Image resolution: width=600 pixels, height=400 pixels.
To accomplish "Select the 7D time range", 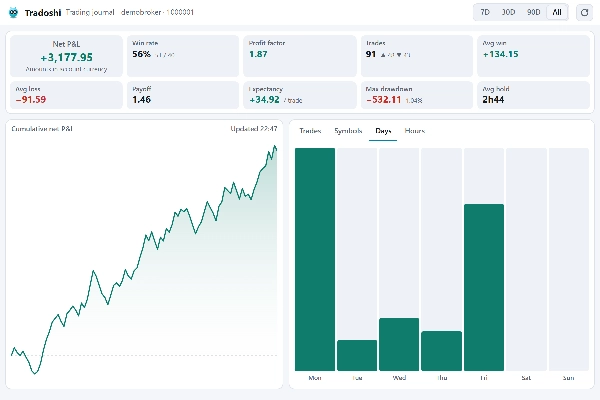I will [485, 12].
